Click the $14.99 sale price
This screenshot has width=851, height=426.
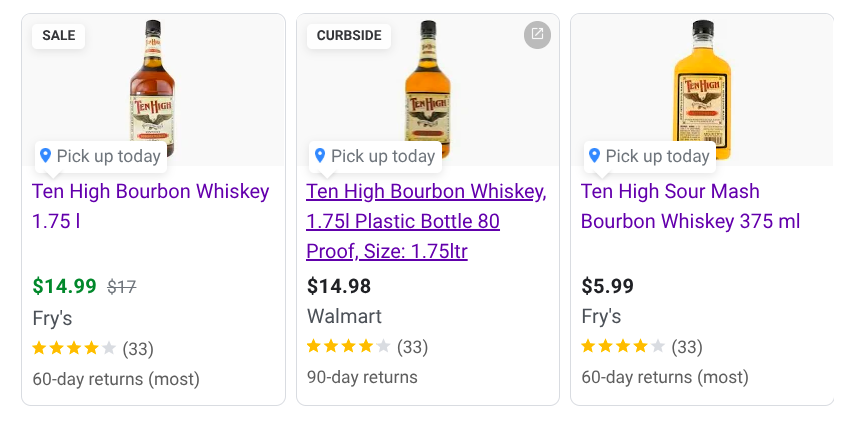click(x=64, y=287)
